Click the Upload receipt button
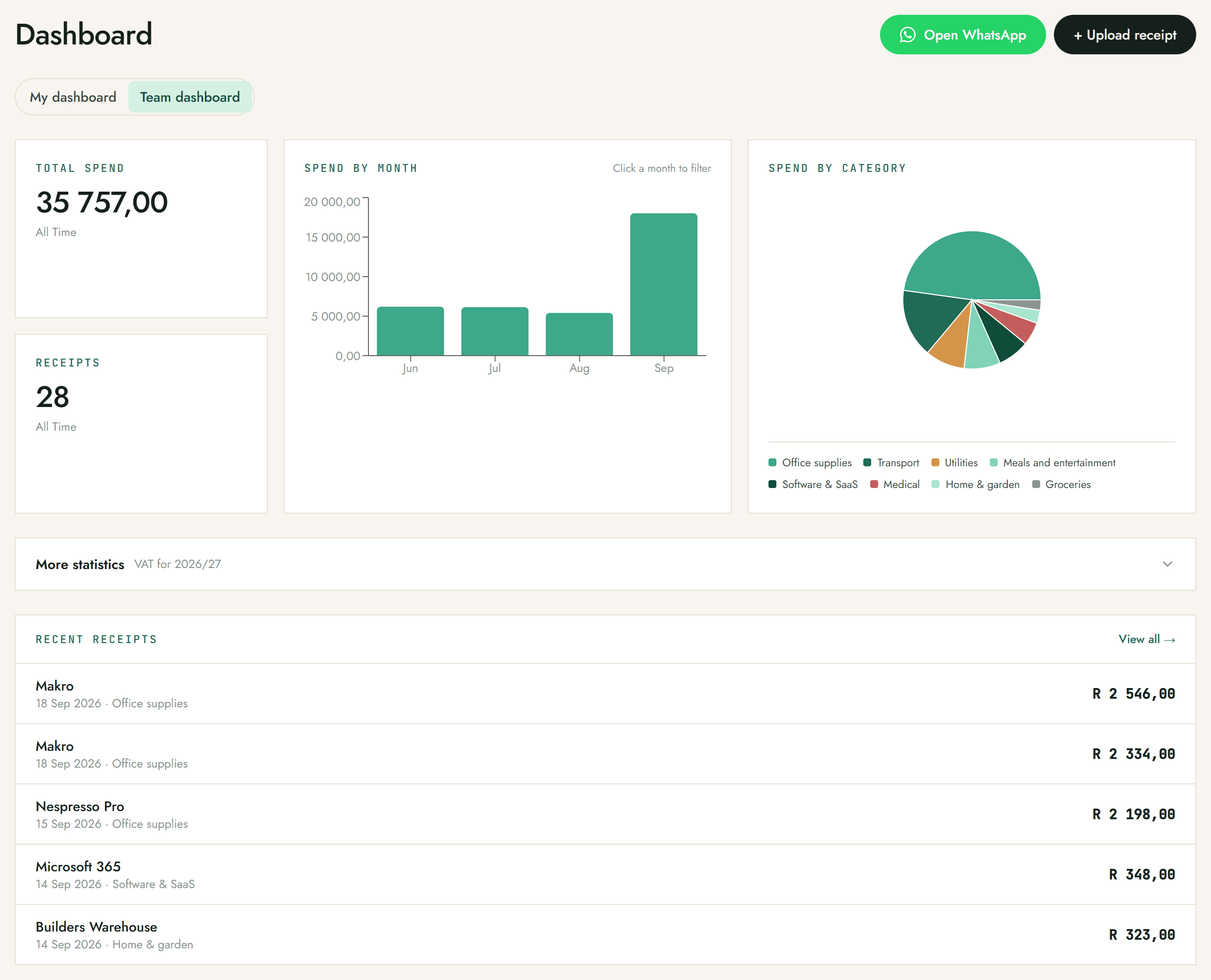 [1124, 35]
